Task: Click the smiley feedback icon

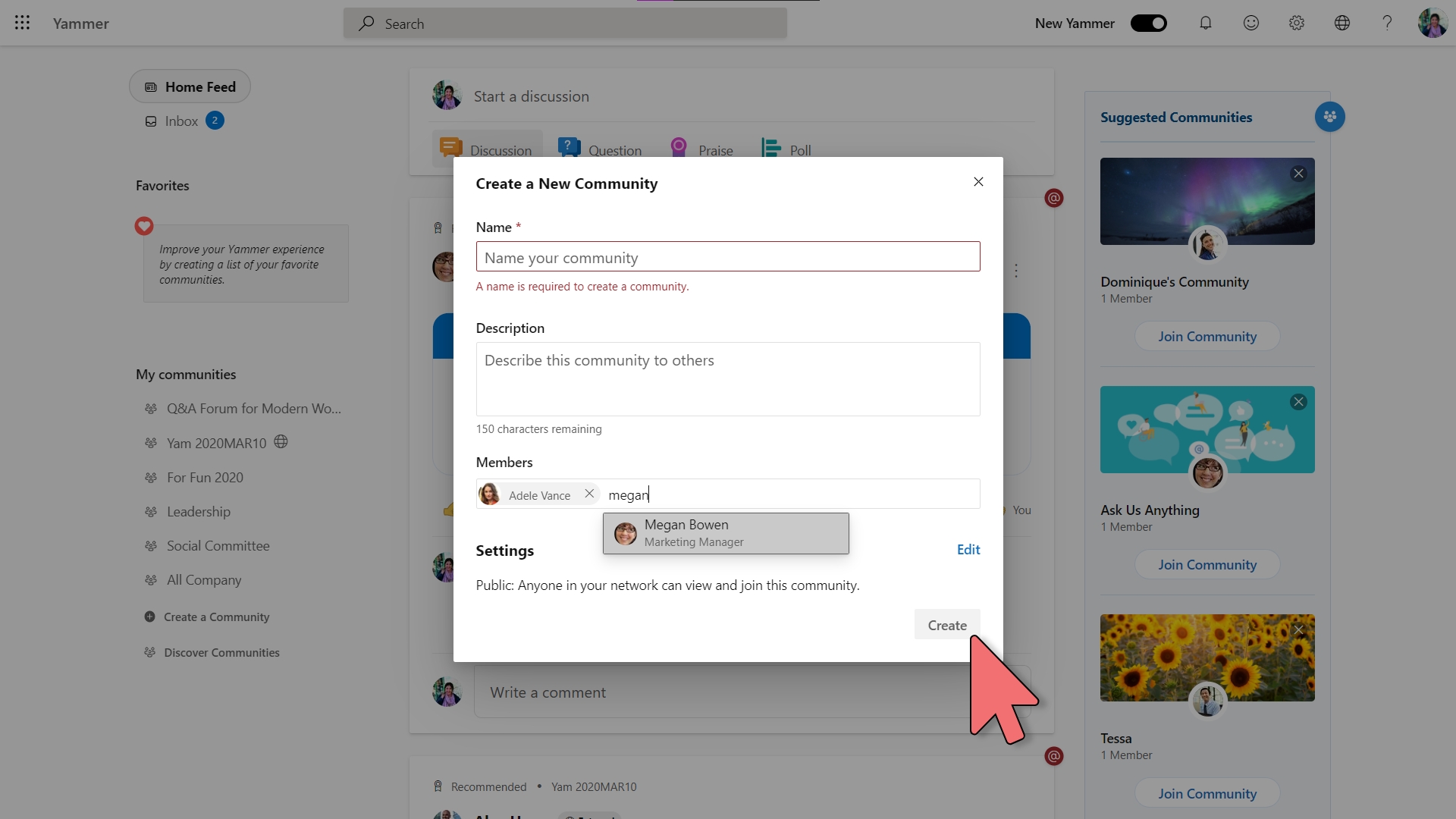Action: click(1250, 23)
